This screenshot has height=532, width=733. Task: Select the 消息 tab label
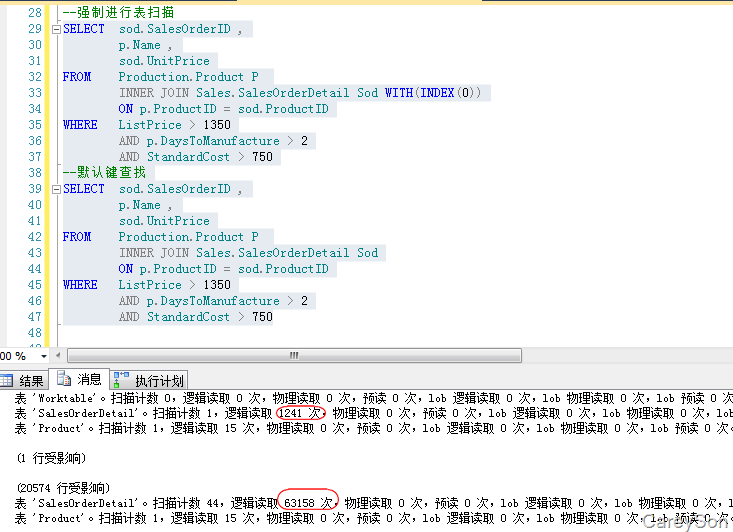(89, 380)
